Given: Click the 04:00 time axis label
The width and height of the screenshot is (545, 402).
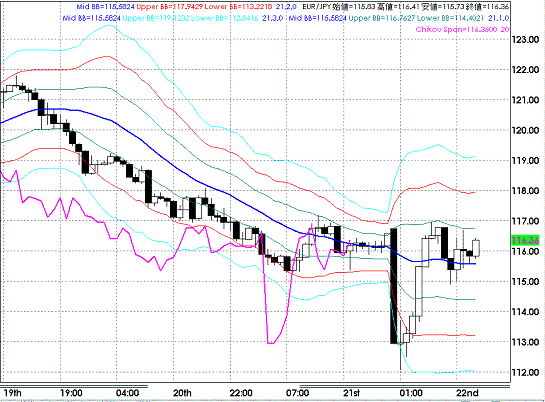Looking at the screenshot, I should tap(128, 393).
